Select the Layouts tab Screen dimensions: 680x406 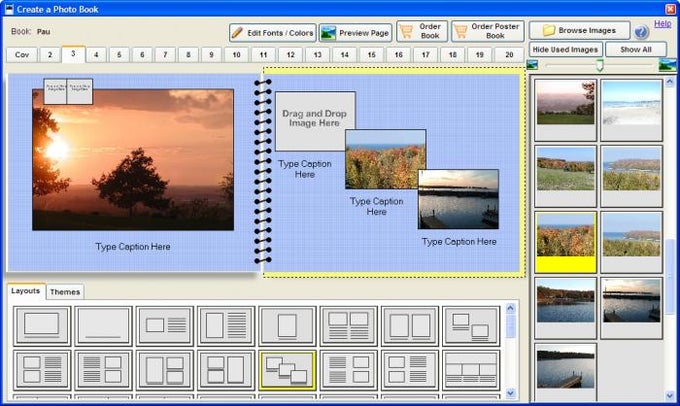(26, 291)
